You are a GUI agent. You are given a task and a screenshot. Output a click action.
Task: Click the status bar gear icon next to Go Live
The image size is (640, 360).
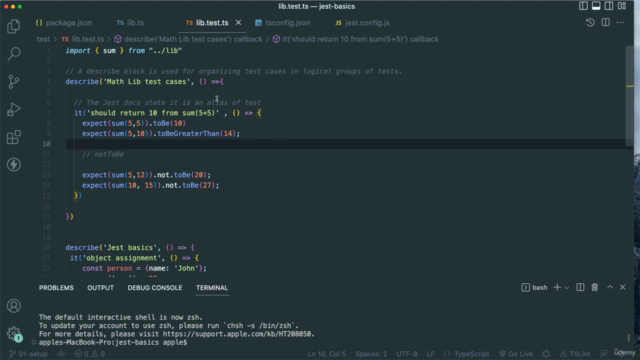click(546, 354)
